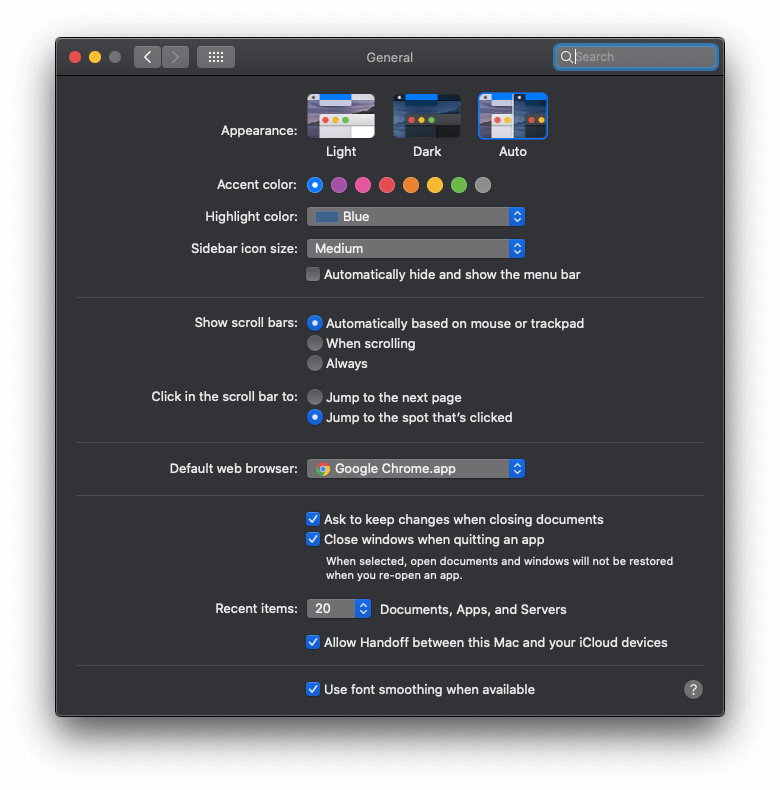Select Jump to the next page
Screen dimensions: 780x790
click(315, 397)
